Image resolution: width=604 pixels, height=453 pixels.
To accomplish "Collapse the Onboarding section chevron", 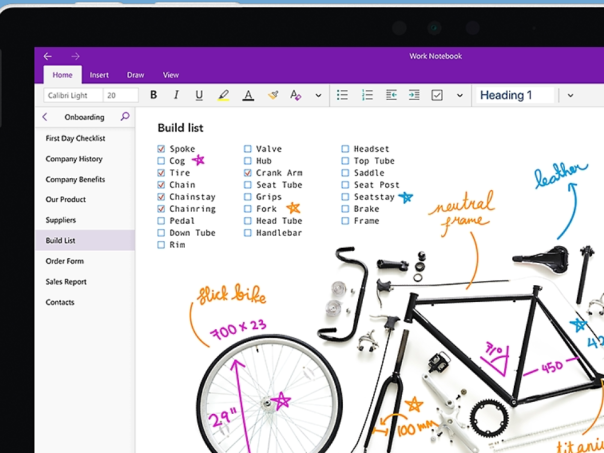I will click(45, 117).
